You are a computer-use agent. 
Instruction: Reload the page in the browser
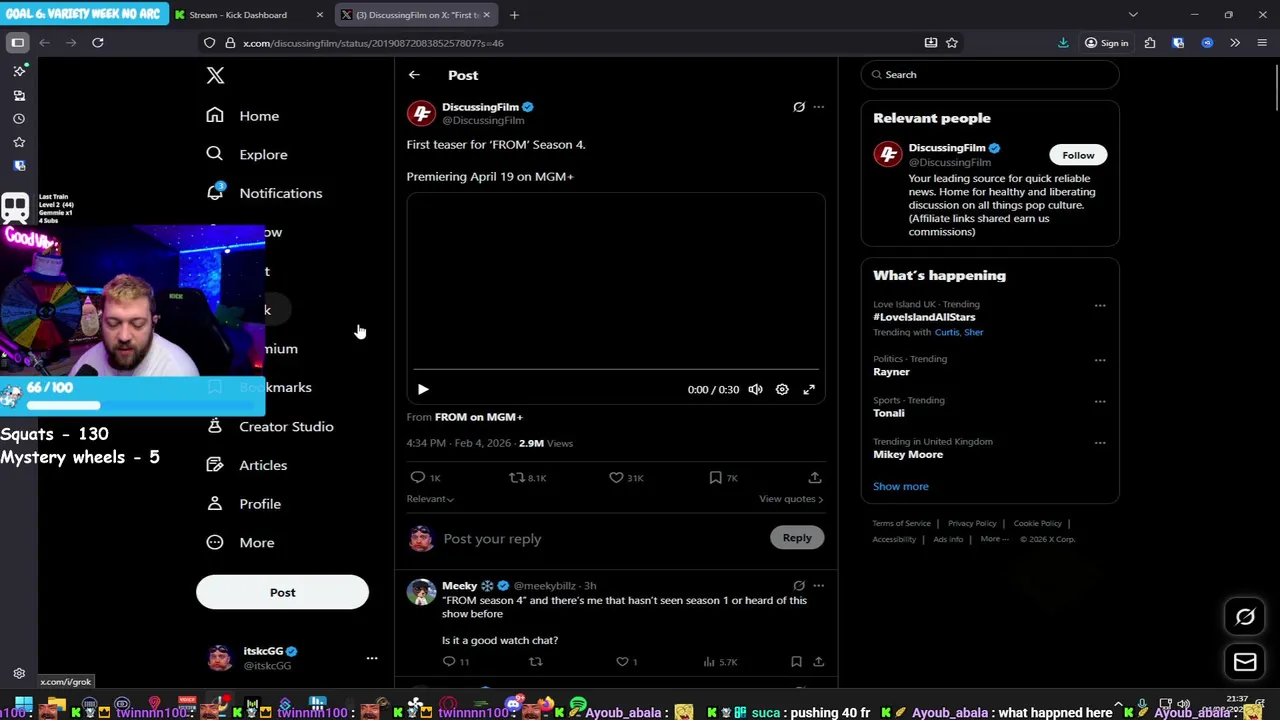(98, 43)
